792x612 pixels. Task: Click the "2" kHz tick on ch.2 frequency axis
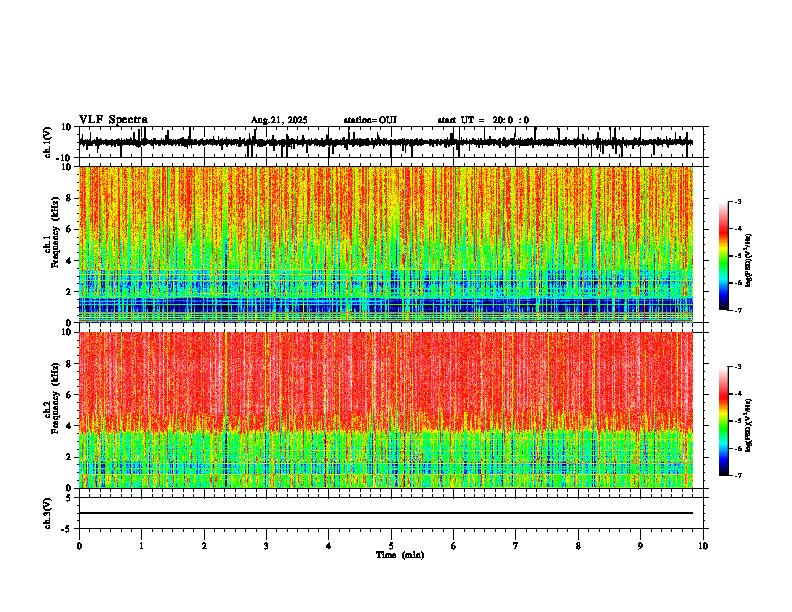point(70,457)
